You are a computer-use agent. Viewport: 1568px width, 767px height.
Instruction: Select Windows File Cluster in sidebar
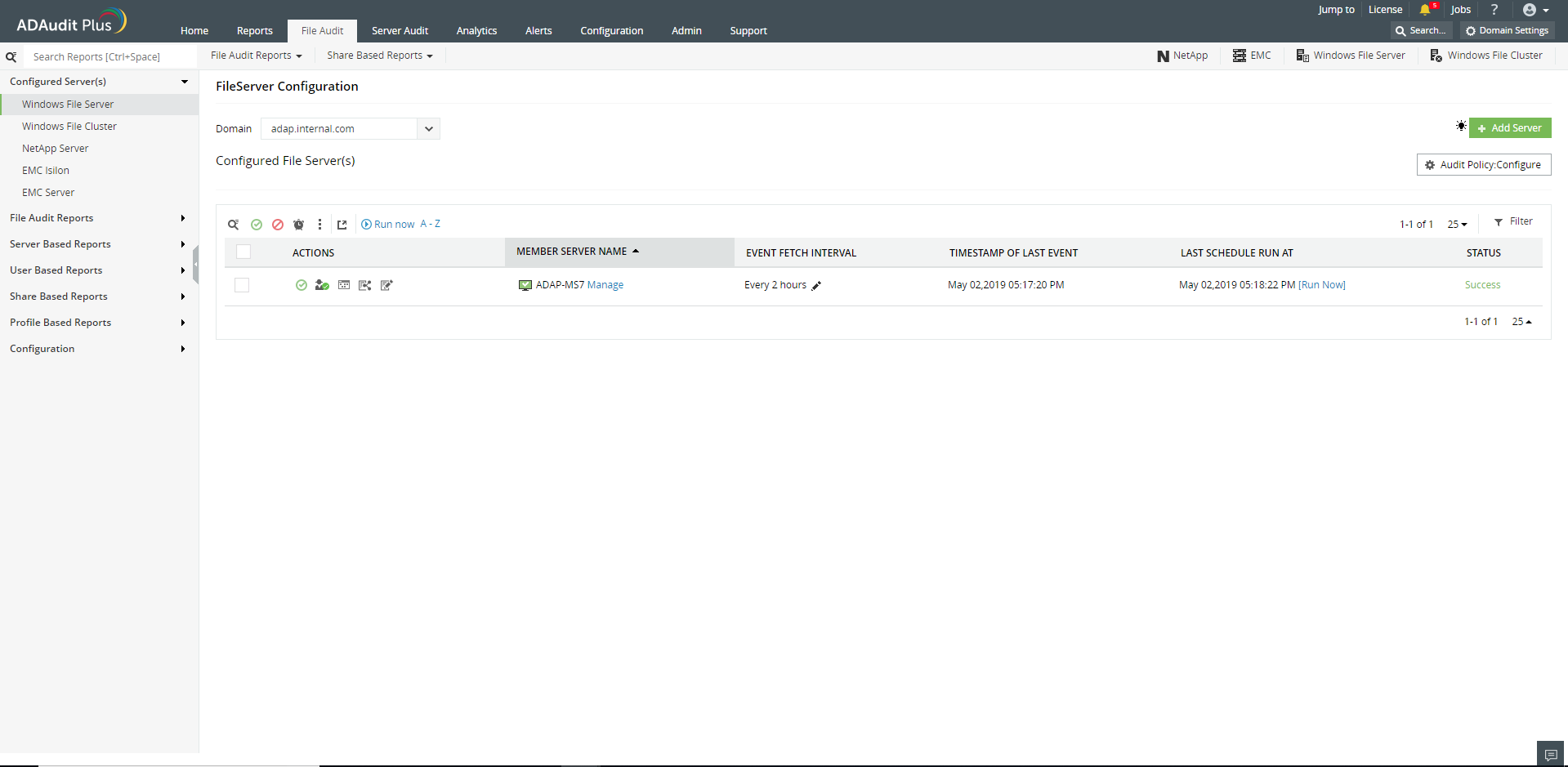point(69,126)
